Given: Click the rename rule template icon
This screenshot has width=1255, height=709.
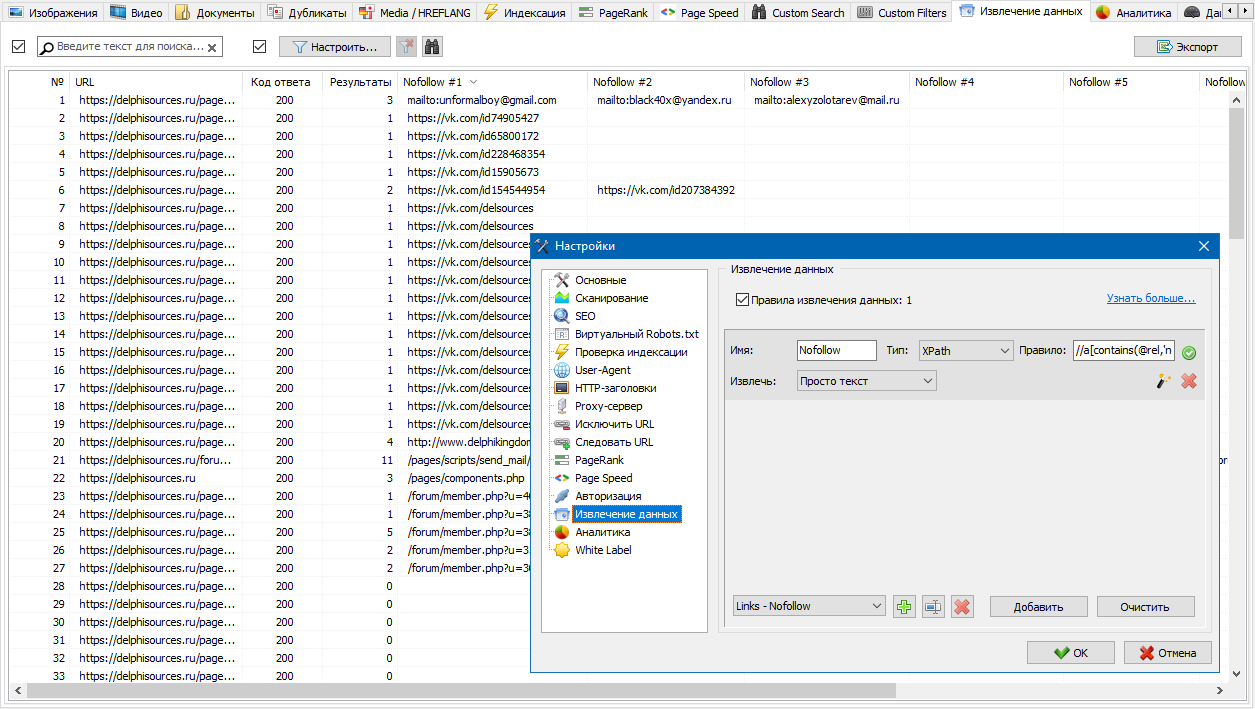Looking at the screenshot, I should click(933, 607).
